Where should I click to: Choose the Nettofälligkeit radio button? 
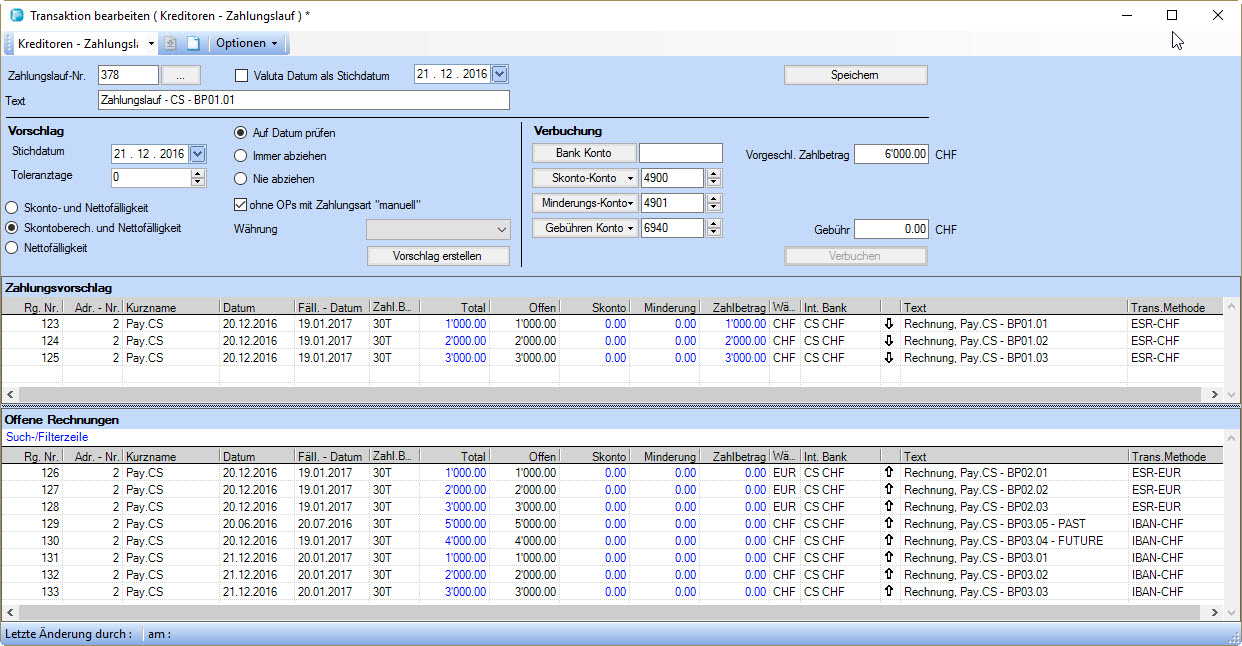click(x=12, y=247)
